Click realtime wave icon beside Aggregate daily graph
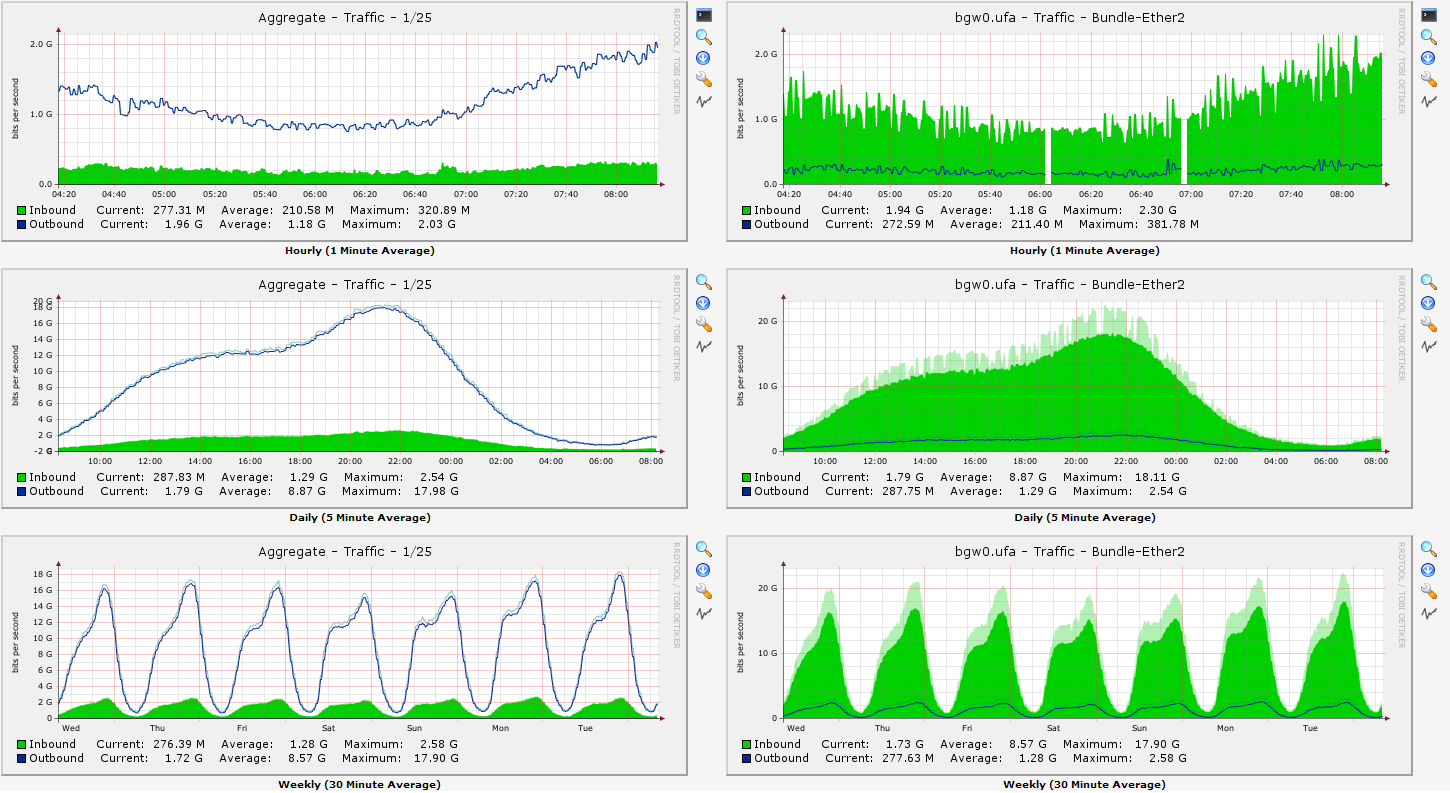 704,346
